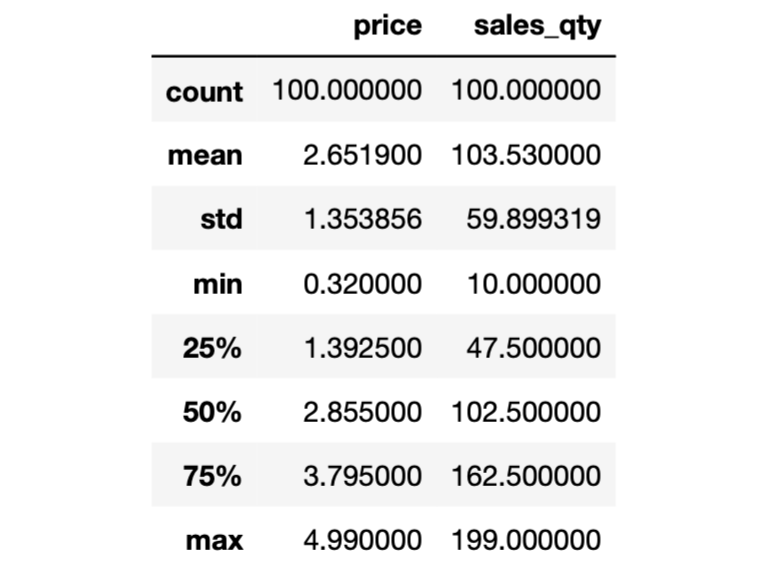This screenshot has height=576, width=760.
Task: Click the price column header
Action: 387,26
